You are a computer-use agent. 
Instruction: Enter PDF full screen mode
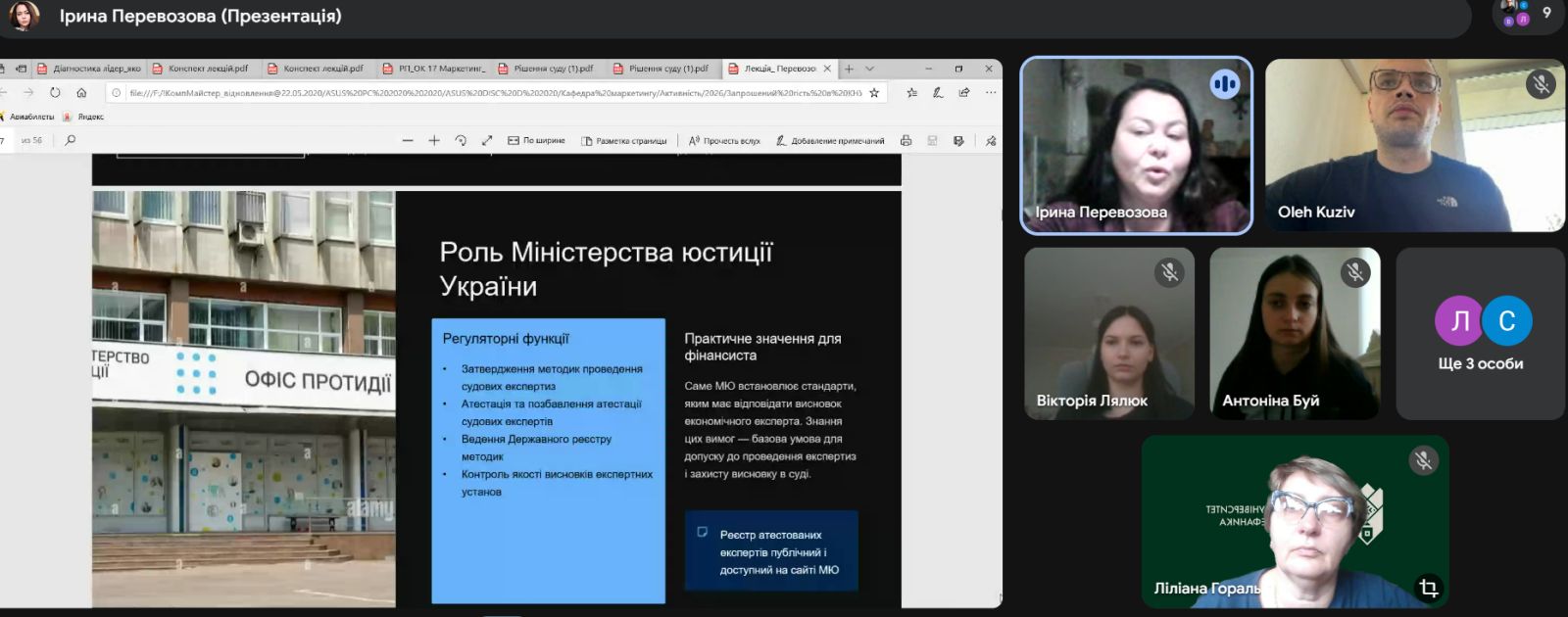(487, 140)
